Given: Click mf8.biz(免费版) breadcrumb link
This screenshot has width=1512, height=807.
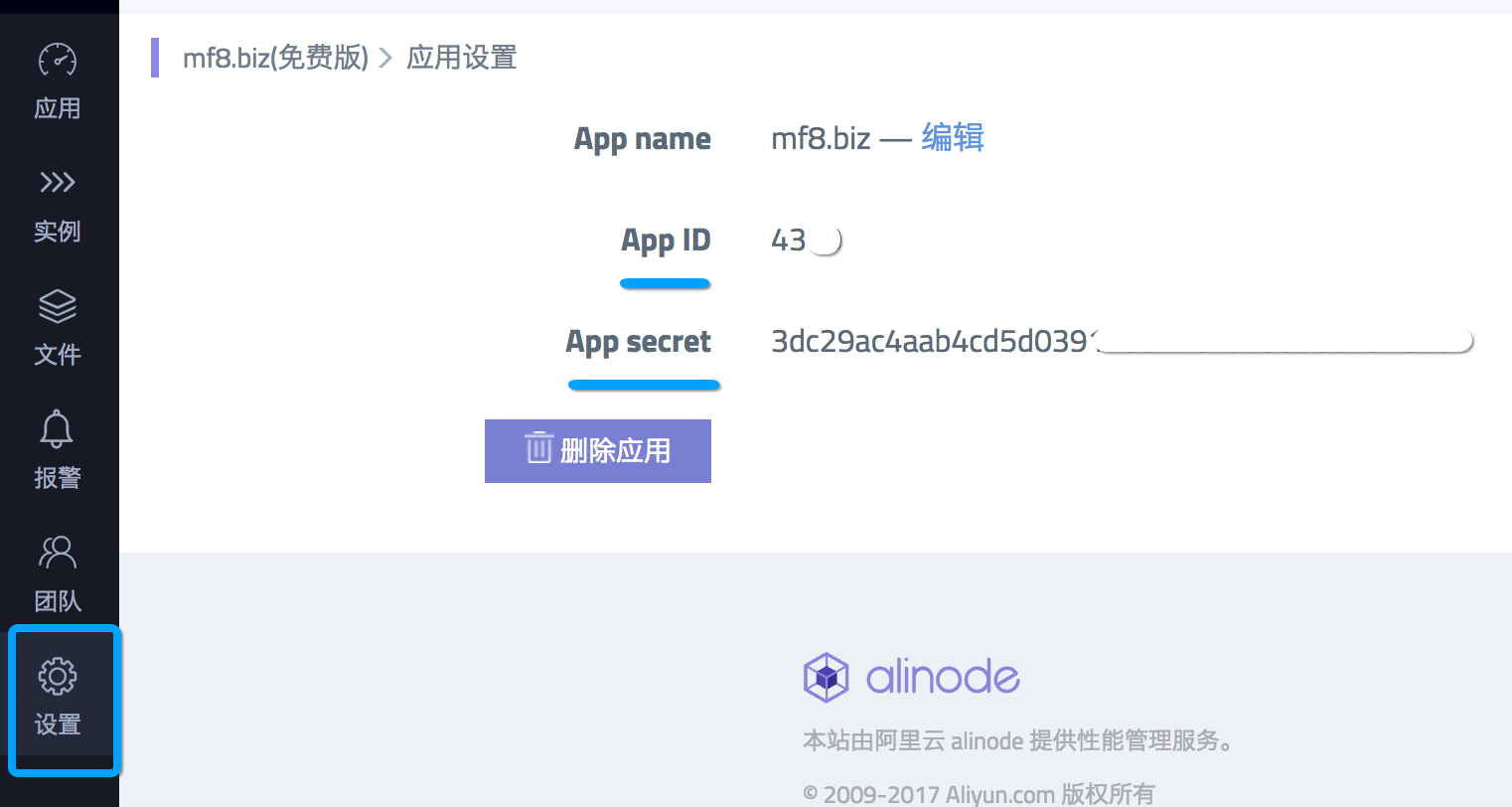Looking at the screenshot, I should pos(275,58).
